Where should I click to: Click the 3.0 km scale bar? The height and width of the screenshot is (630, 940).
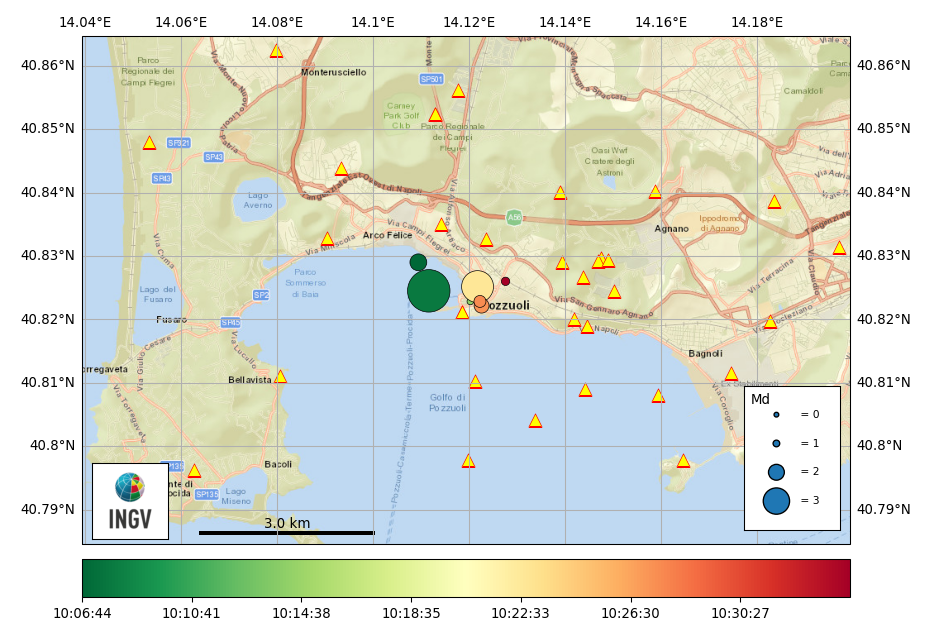pos(286,532)
